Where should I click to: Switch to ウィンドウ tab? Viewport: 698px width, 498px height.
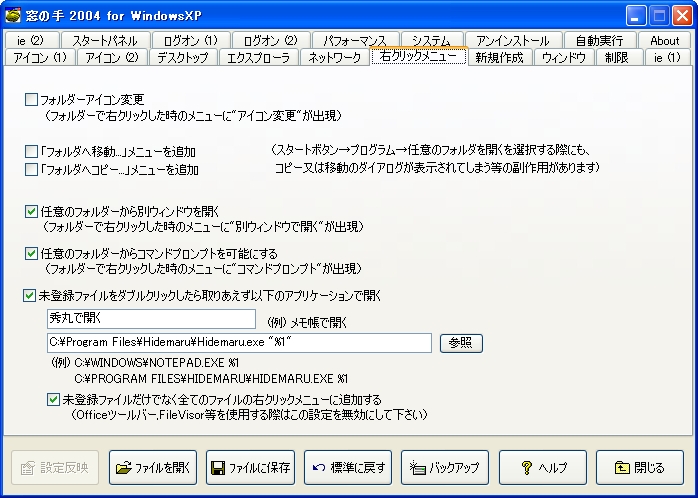point(564,57)
